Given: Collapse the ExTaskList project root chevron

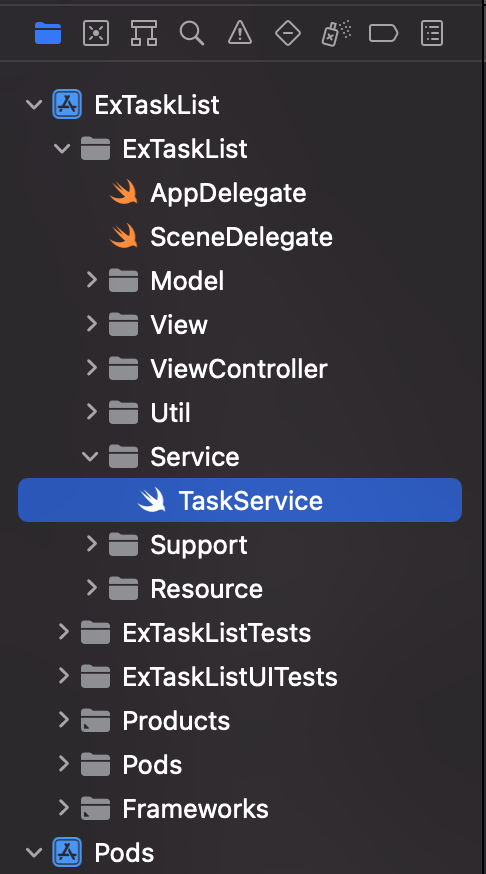Looking at the screenshot, I should (35, 104).
